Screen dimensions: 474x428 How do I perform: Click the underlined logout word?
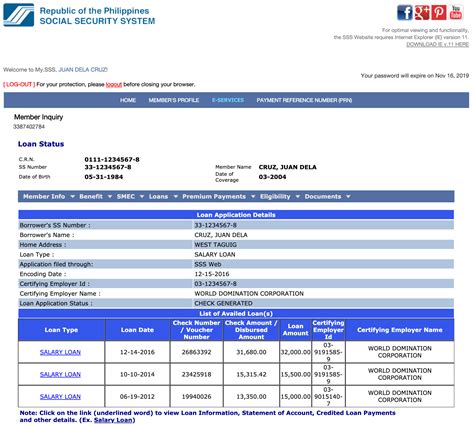coord(114,85)
